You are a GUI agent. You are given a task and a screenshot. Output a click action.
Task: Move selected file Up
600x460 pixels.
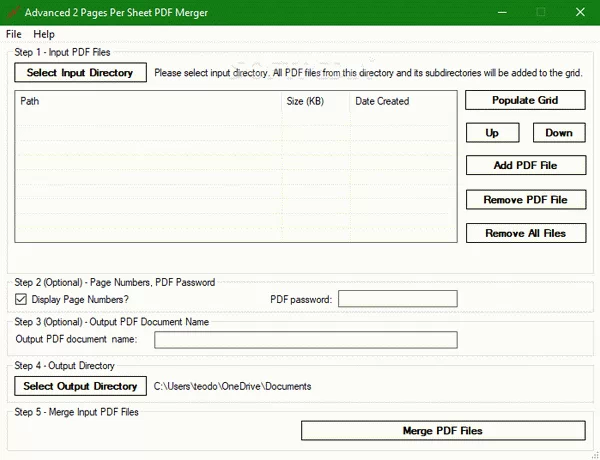tap(492, 132)
